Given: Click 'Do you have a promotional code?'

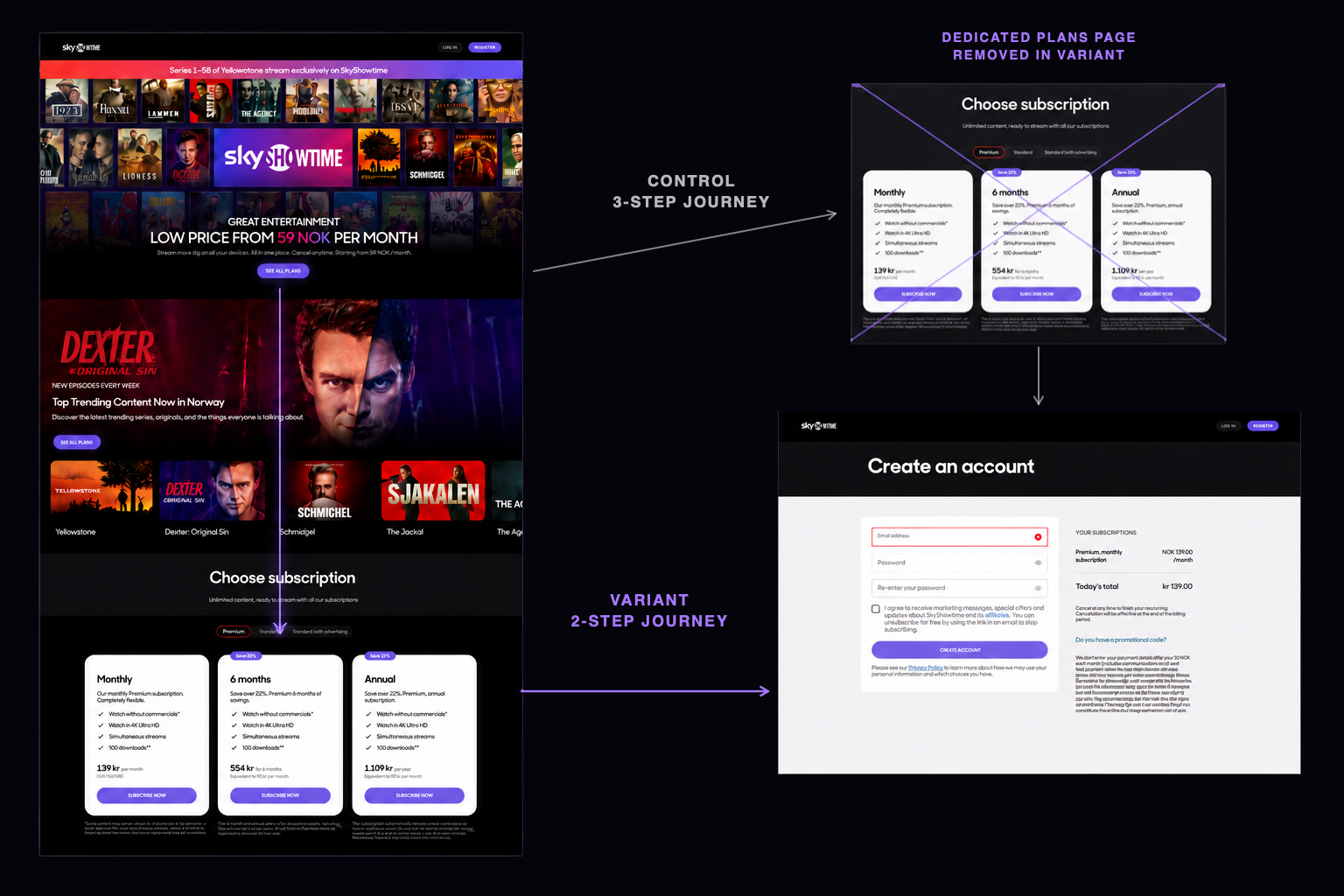Looking at the screenshot, I should (x=1121, y=640).
